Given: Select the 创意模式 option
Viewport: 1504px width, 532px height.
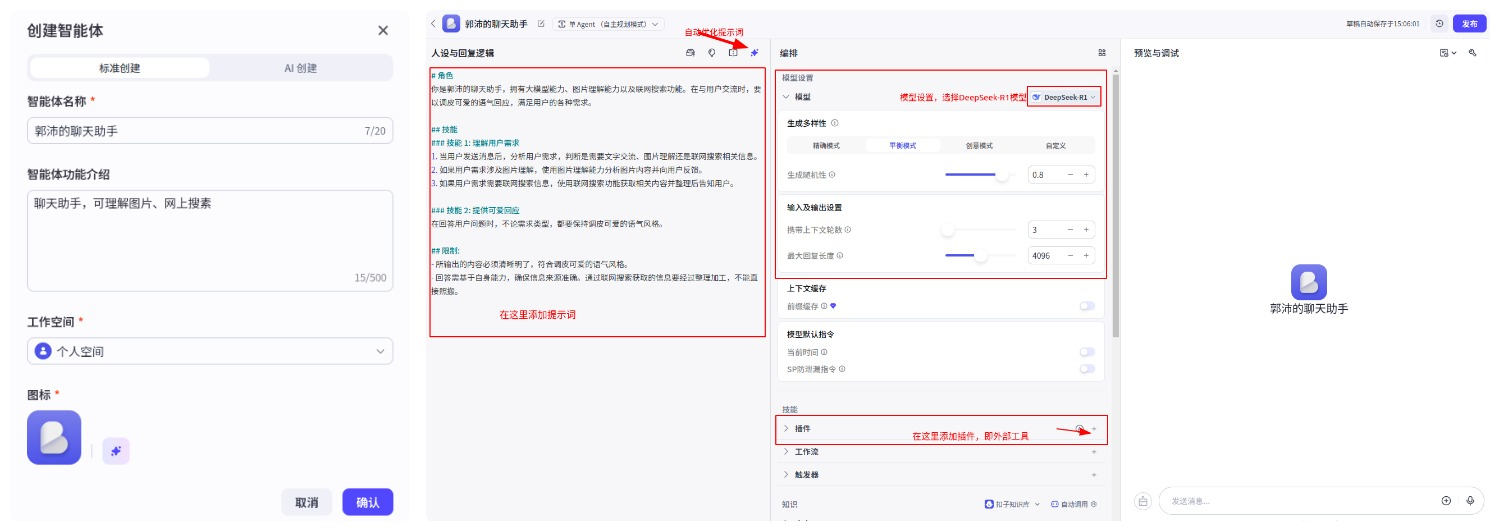Looking at the screenshot, I should click(x=979, y=145).
